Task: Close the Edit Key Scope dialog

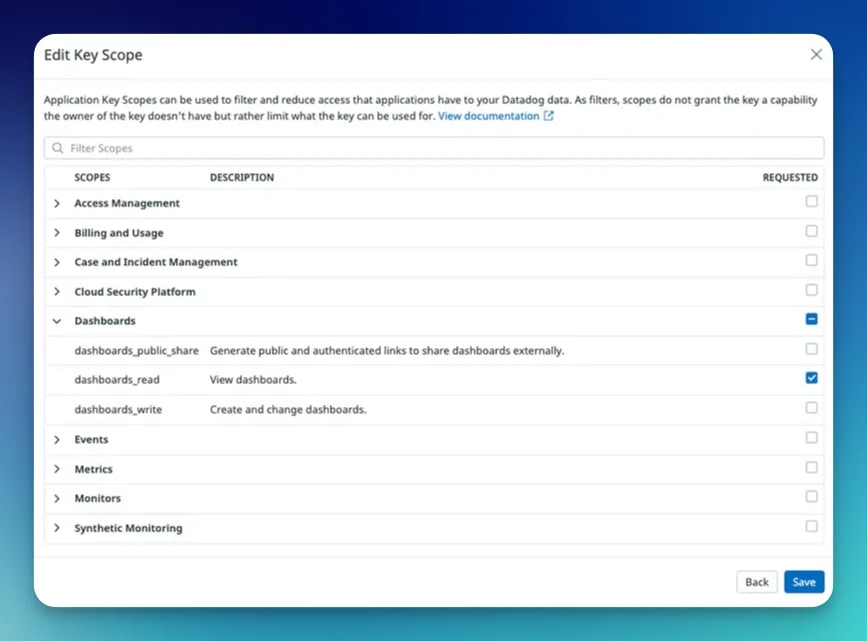Action: click(816, 54)
